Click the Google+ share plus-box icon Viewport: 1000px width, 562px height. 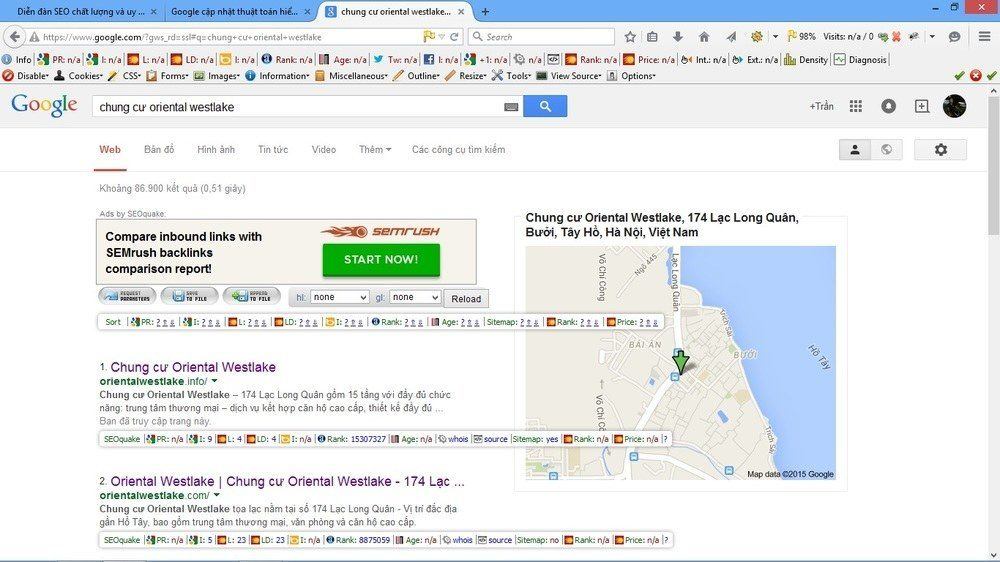922,107
